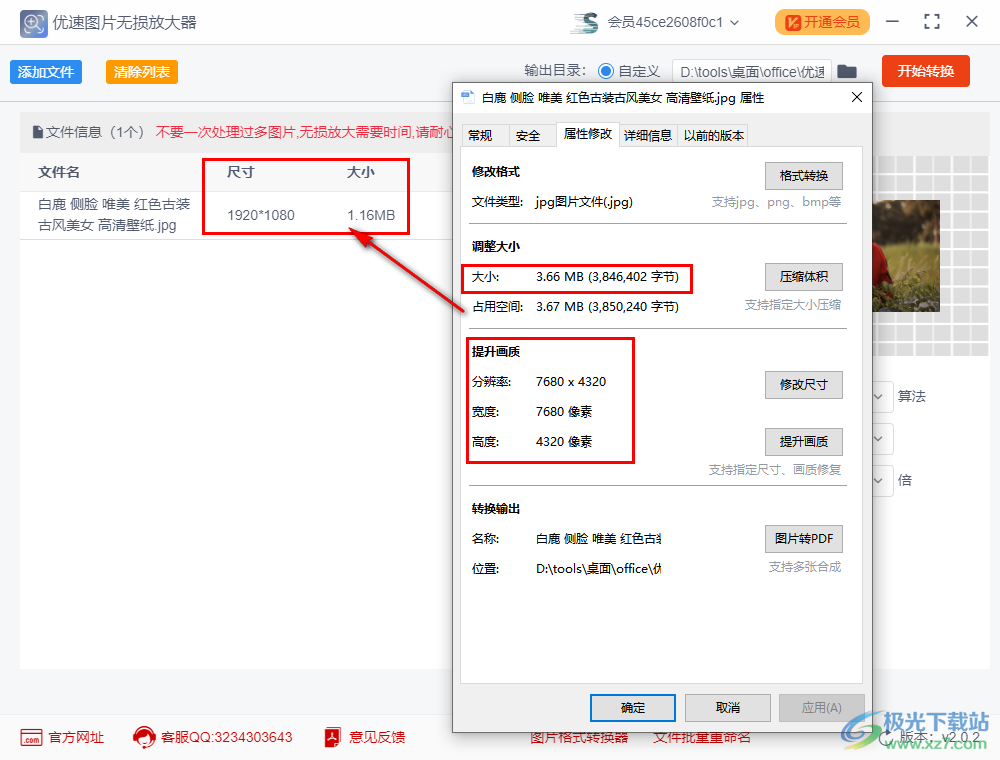Click the 文件信息 document icon above the file list

pyautogui.click(x=38, y=131)
